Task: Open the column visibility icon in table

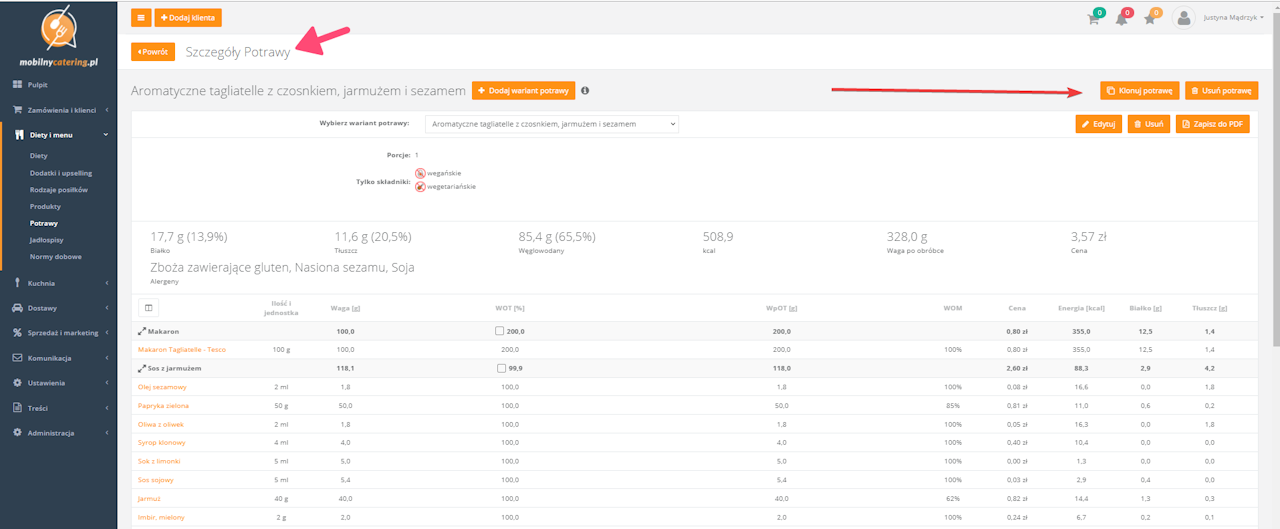Action: (x=148, y=309)
